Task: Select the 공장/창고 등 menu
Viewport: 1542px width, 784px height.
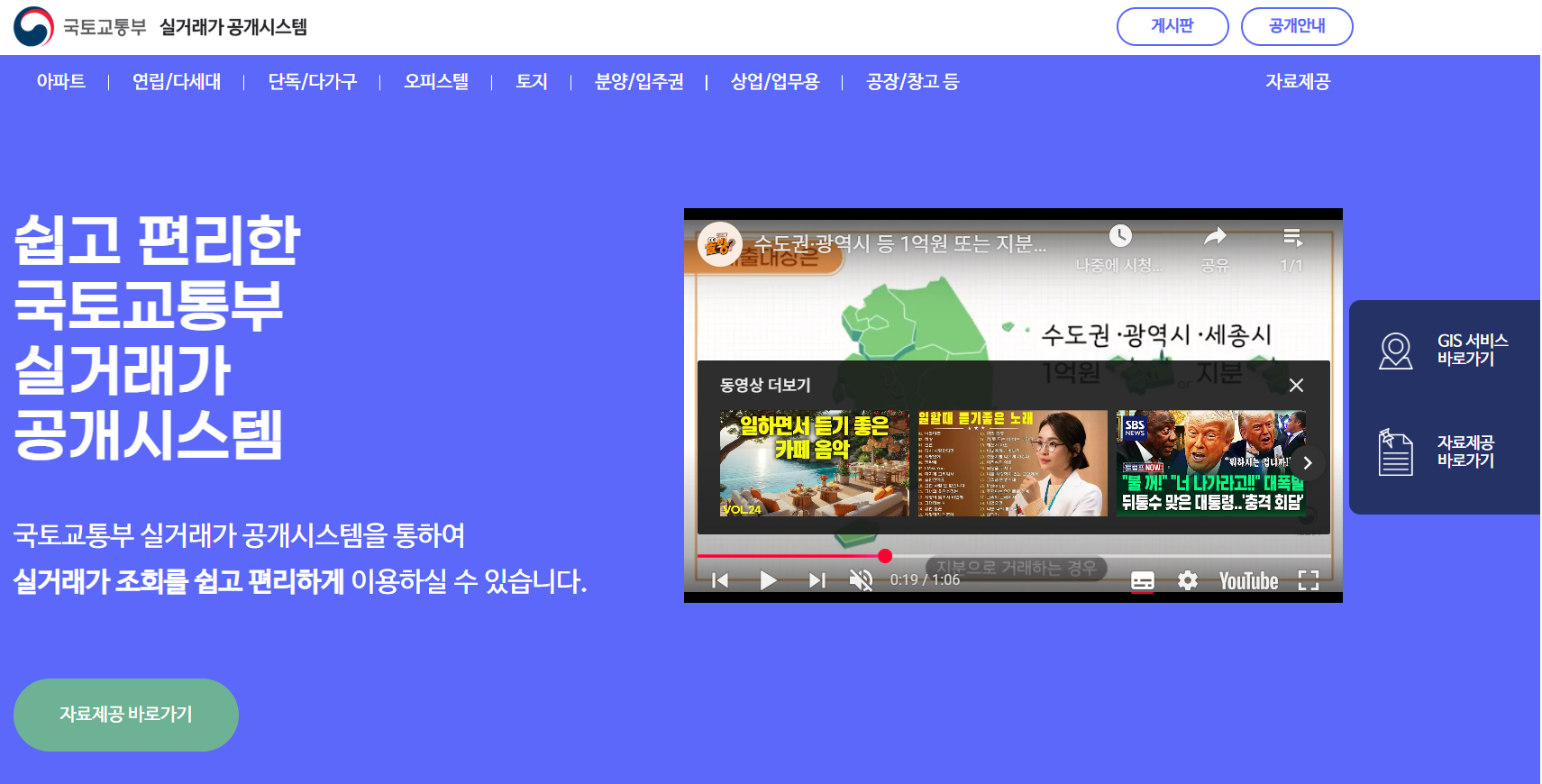Action: (913, 82)
